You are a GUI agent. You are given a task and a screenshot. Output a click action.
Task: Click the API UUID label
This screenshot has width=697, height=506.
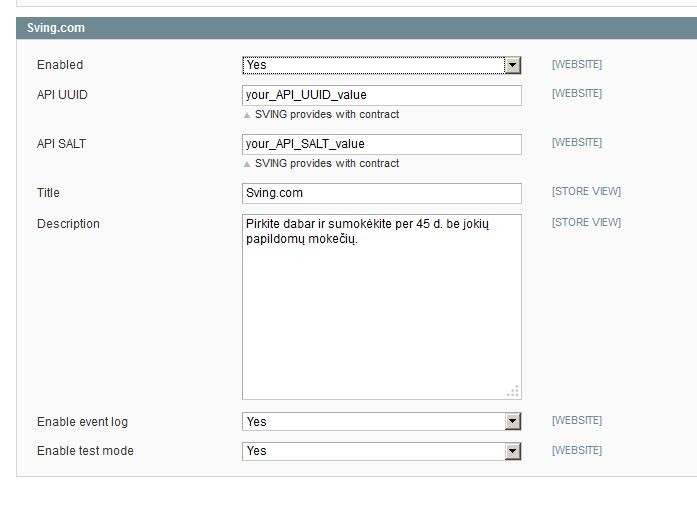click(62, 95)
